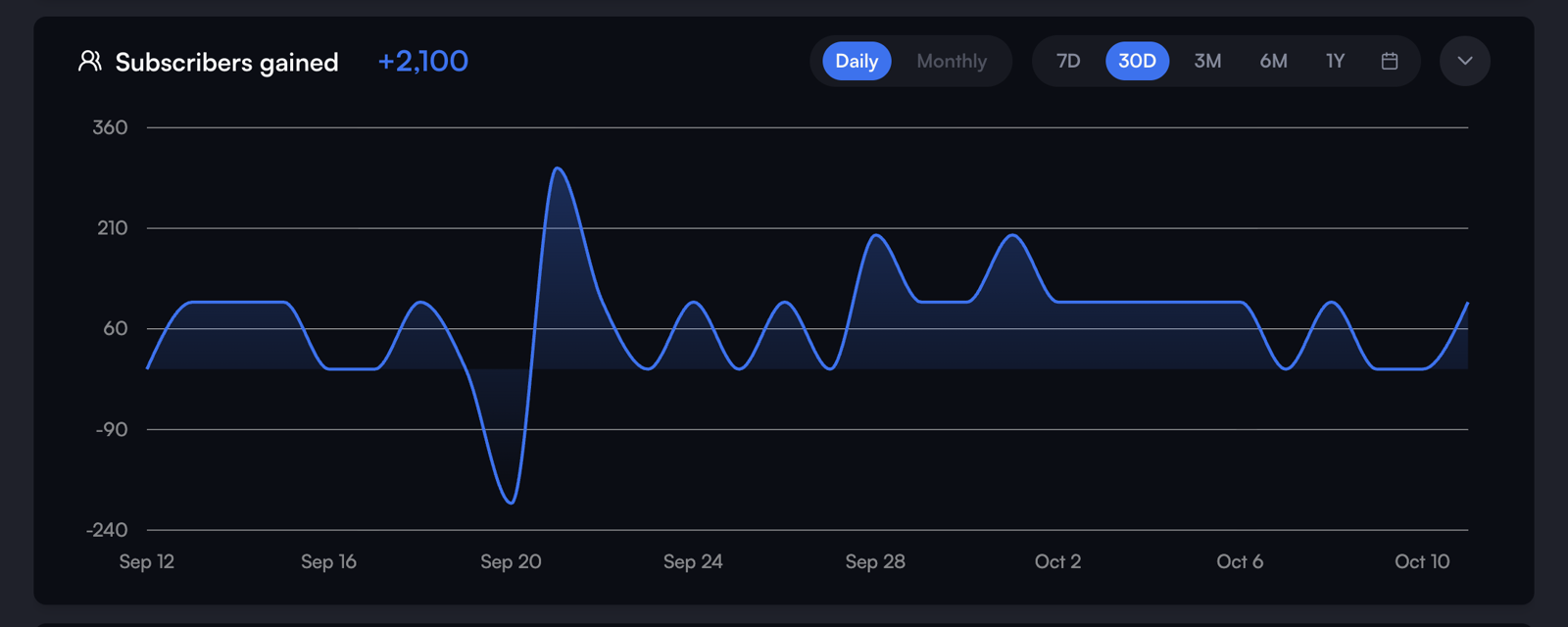Viewport: 1568px width, 627px height.
Task: Click the subscribers person icon
Action: tap(89, 62)
